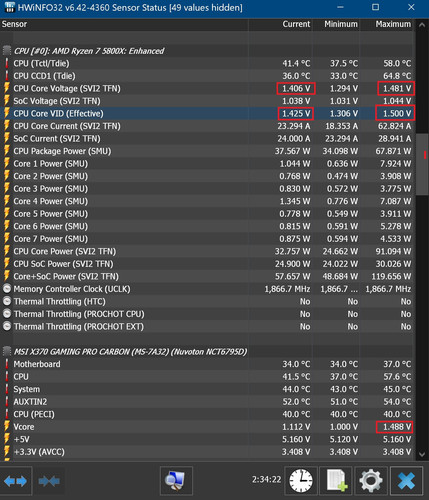Click the Sensor column header
This screenshot has width=429, height=500.
pyautogui.click(x=124, y=24)
